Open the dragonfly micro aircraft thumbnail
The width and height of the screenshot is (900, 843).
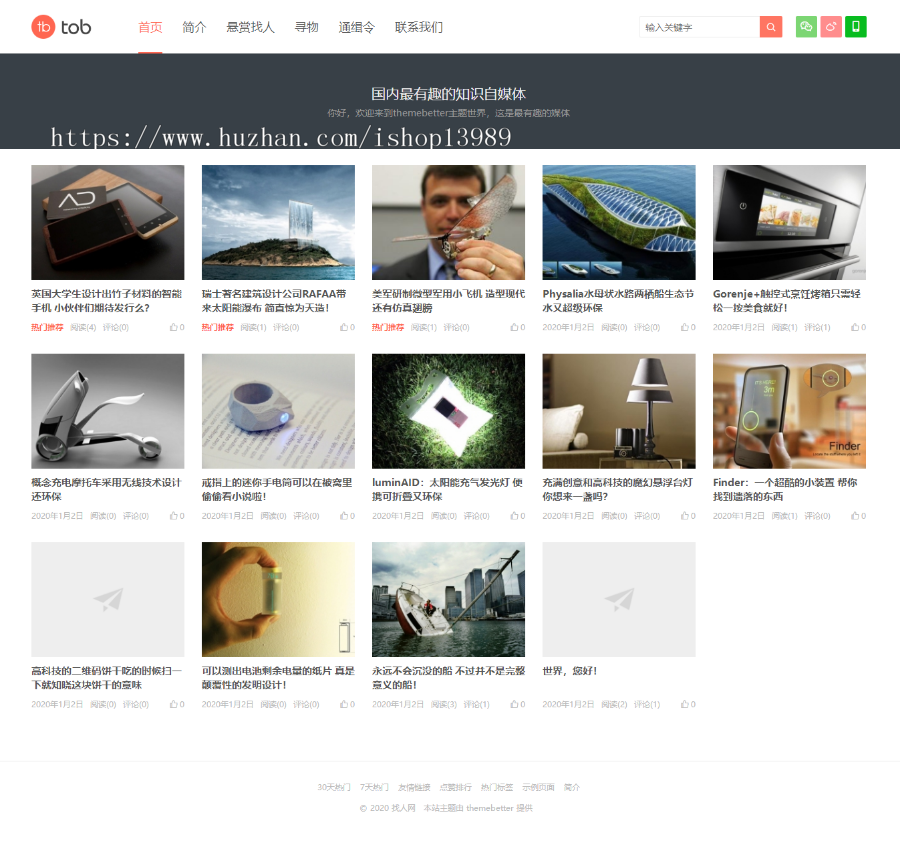[x=448, y=222]
